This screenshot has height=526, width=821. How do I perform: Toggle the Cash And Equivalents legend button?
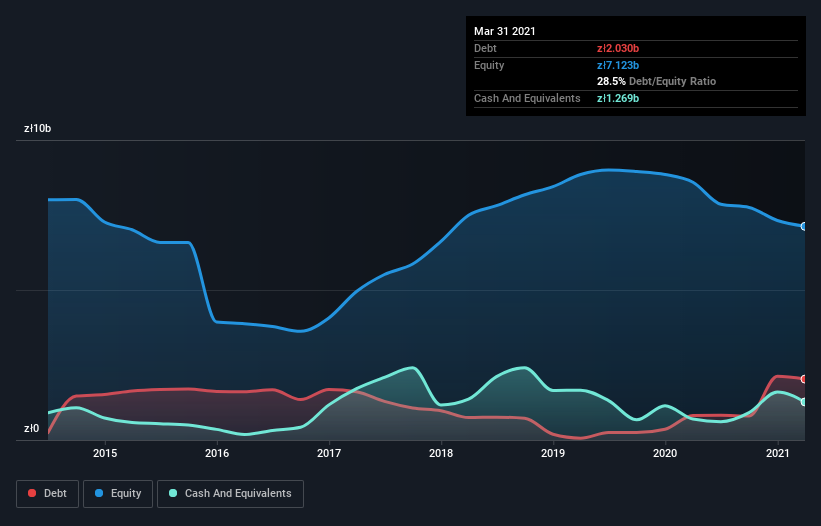coord(230,494)
